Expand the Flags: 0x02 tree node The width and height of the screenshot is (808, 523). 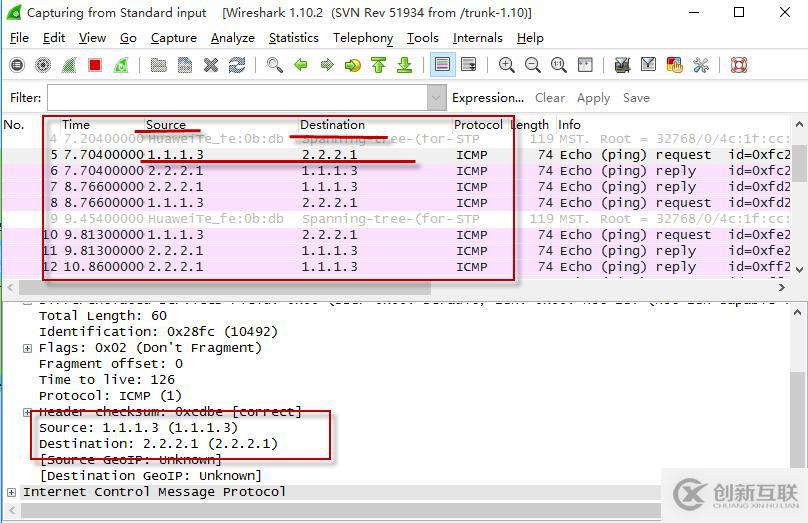pos(27,348)
